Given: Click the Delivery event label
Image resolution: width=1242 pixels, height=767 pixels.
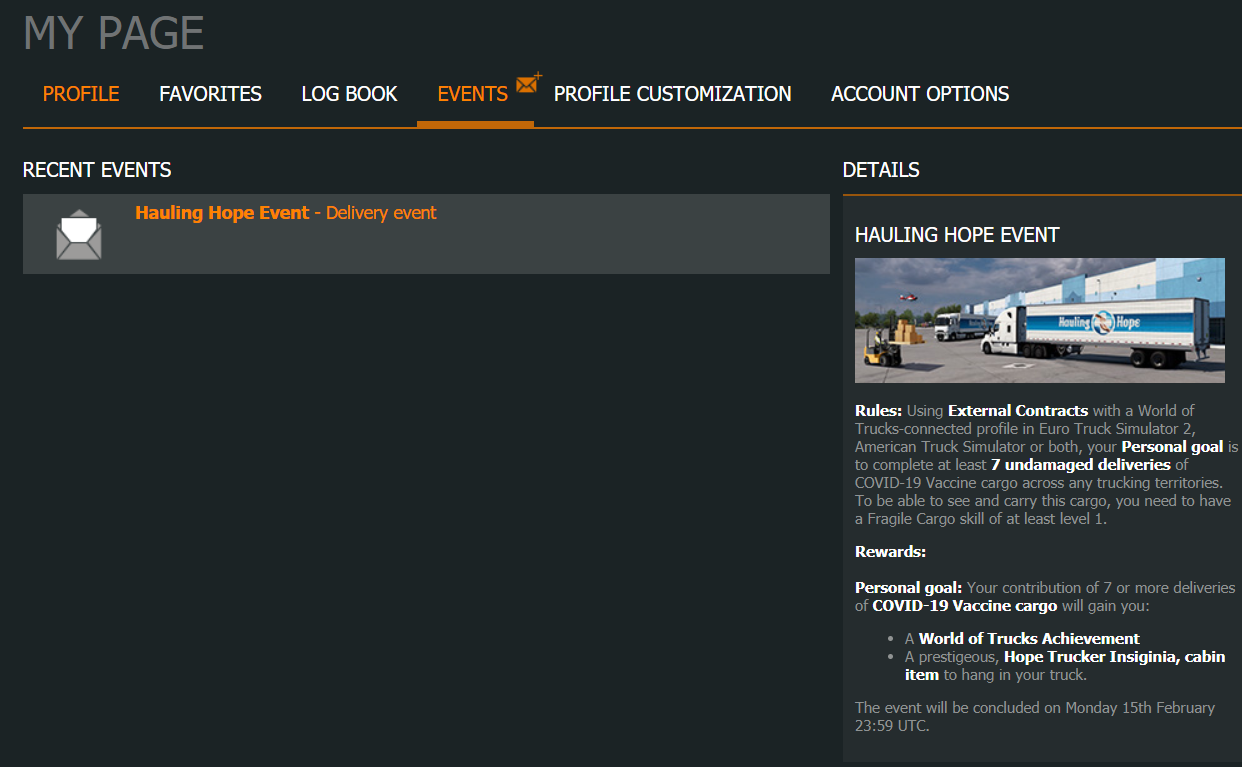Looking at the screenshot, I should (381, 213).
